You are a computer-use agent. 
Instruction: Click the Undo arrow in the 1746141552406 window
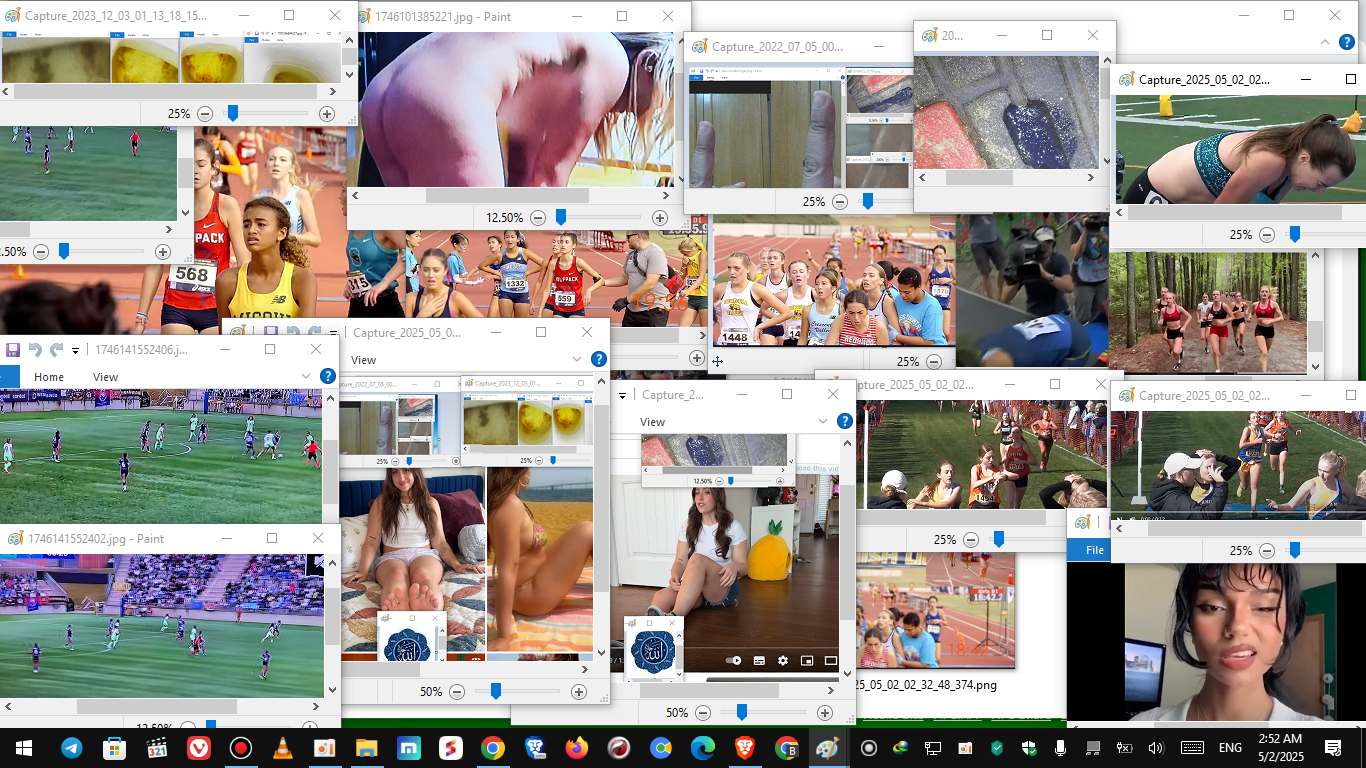click(35, 350)
